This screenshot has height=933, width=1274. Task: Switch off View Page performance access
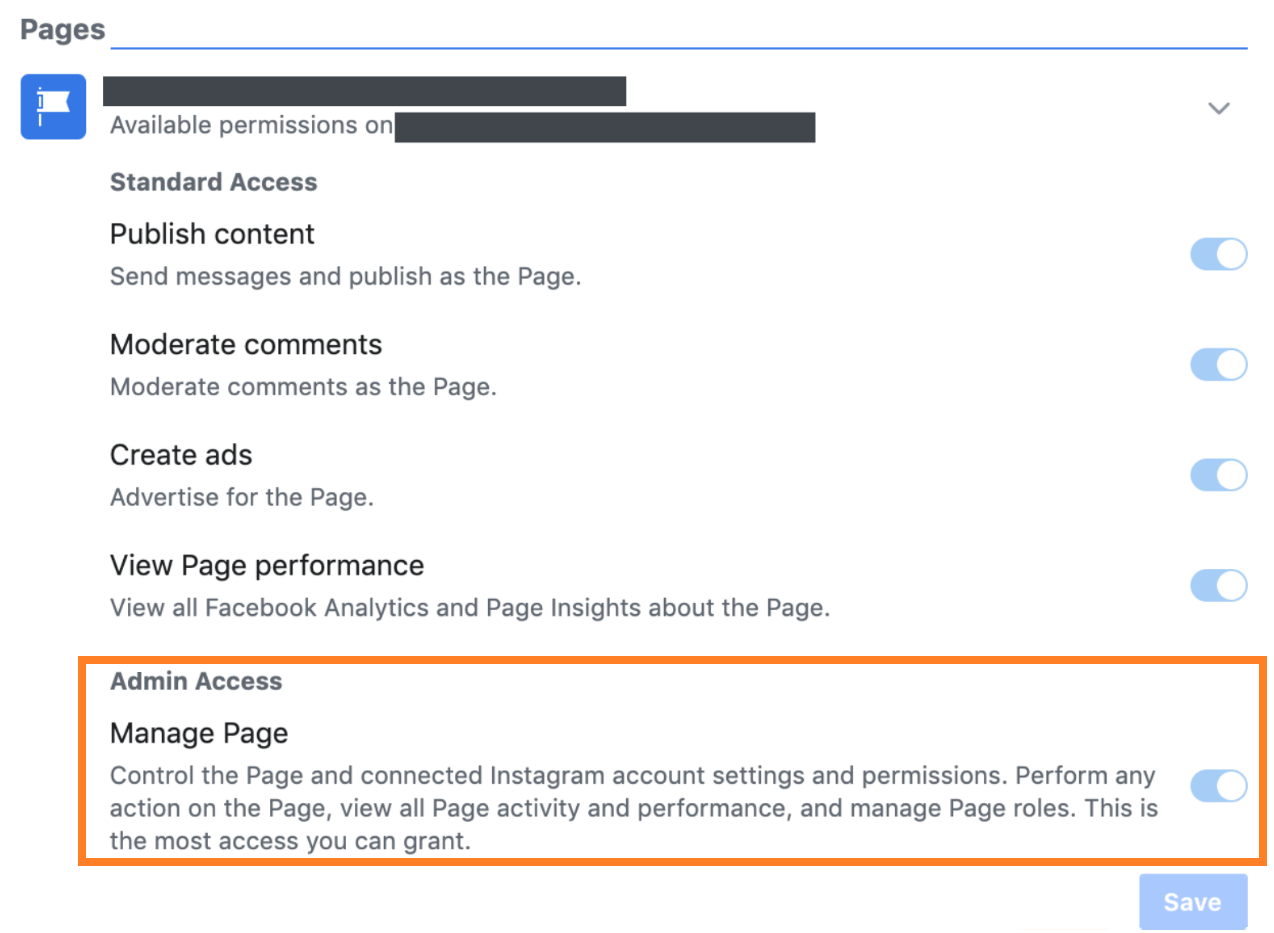[x=1218, y=585]
